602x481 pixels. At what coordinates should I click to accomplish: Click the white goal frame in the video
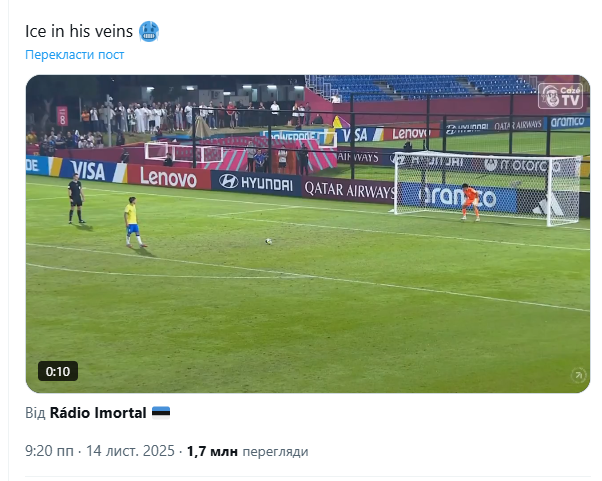[488, 188]
